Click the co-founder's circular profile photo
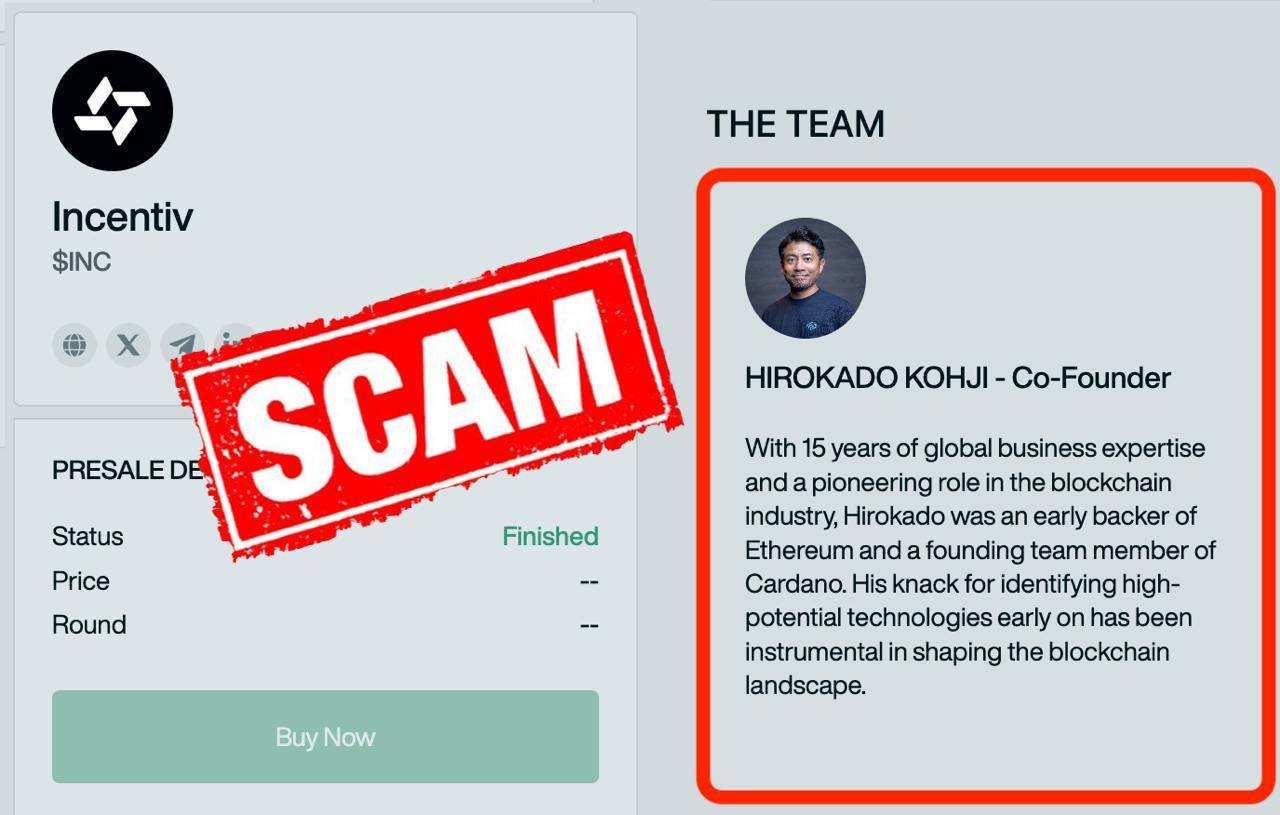This screenshot has height=815, width=1280. click(x=805, y=278)
